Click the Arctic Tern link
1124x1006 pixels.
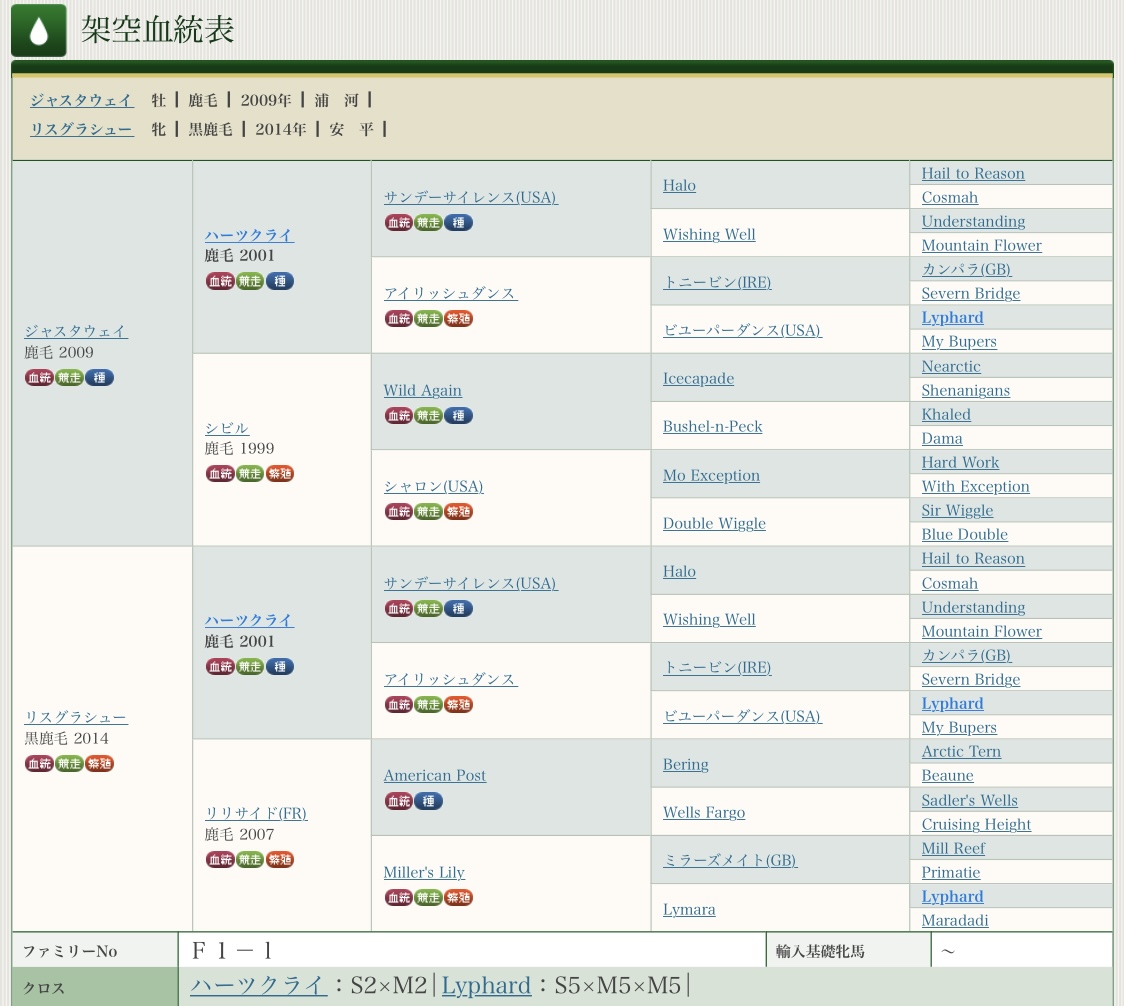[961, 751]
